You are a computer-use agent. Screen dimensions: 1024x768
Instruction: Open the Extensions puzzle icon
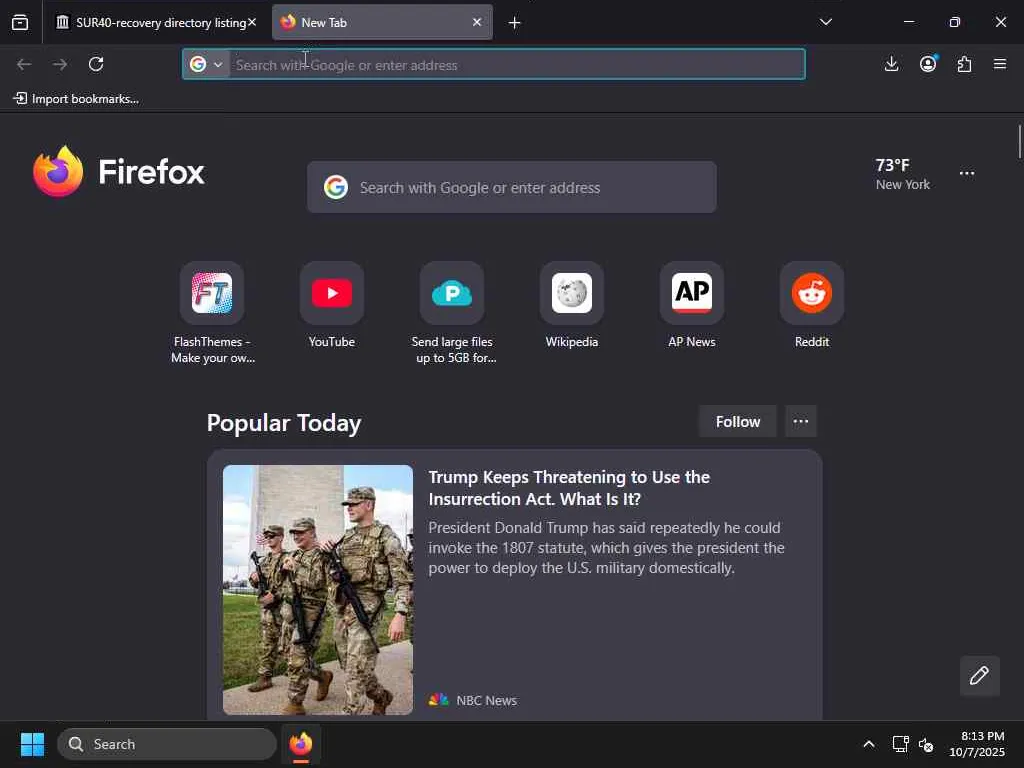[x=964, y=64]
